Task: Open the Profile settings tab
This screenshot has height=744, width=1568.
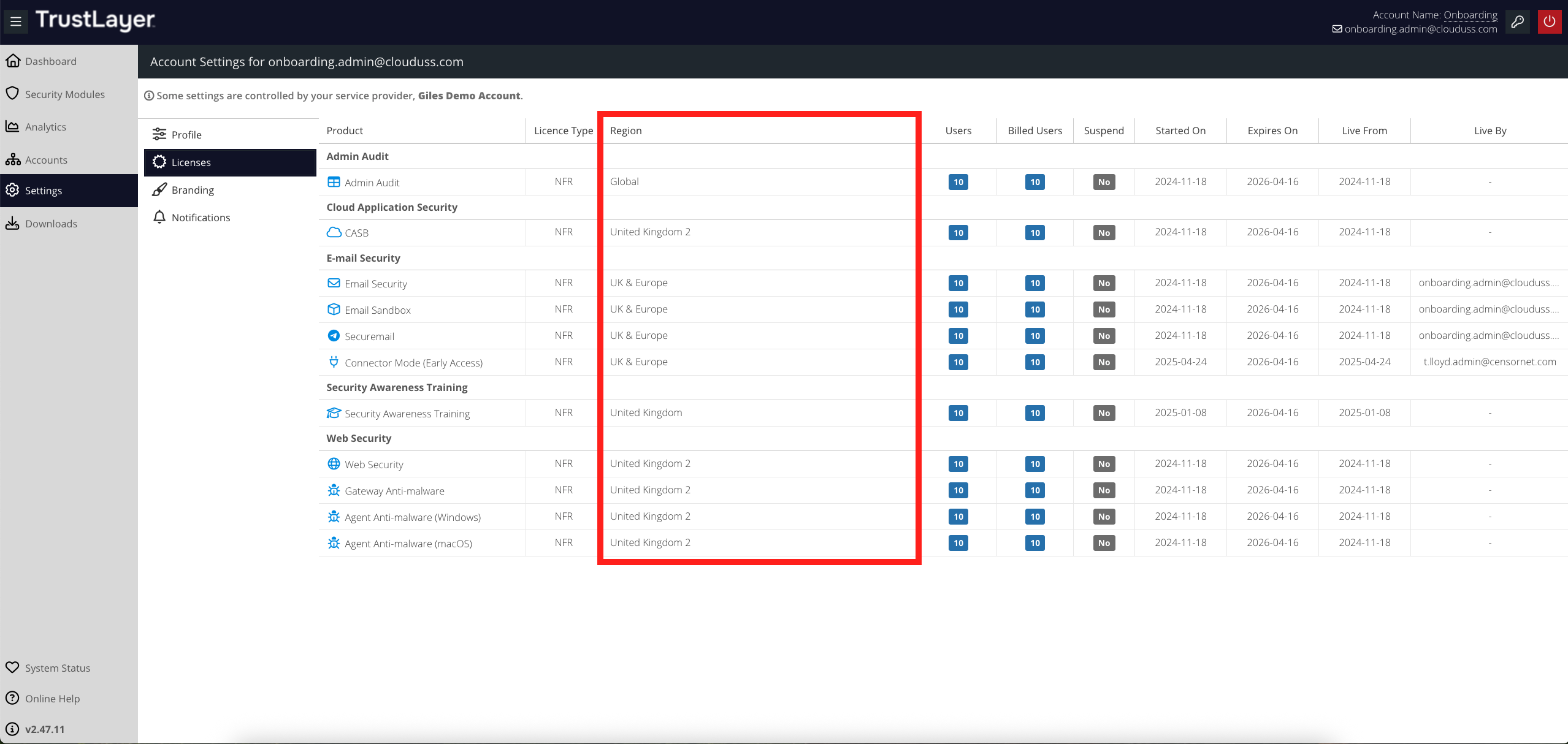Action: click(231, 134)
